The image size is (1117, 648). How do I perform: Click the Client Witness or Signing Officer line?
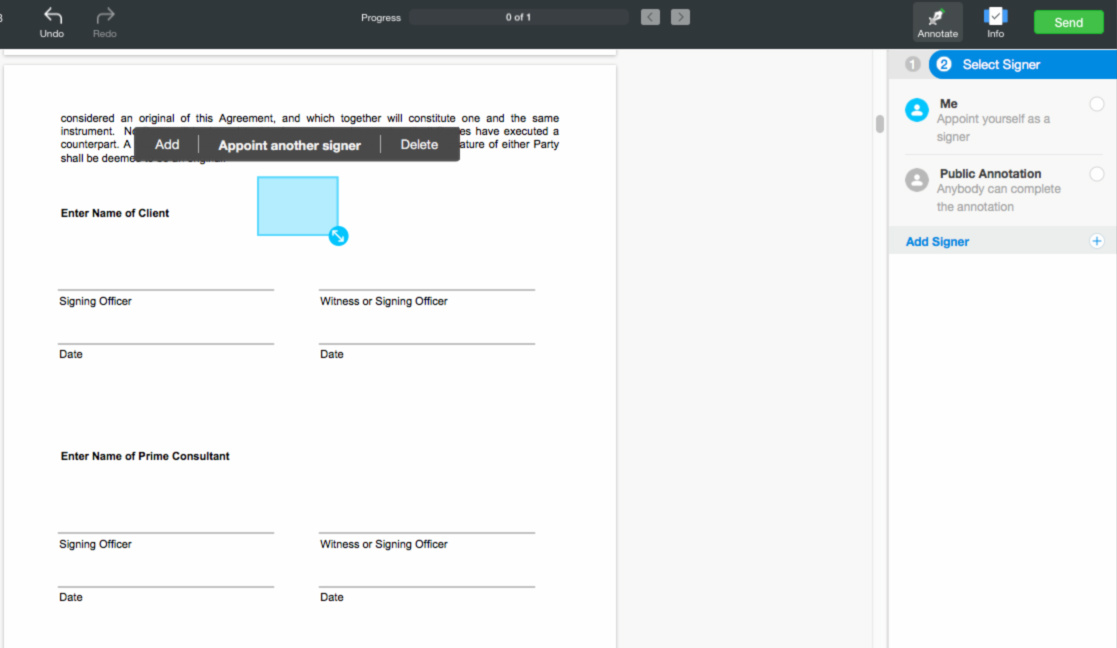(427, 290)
